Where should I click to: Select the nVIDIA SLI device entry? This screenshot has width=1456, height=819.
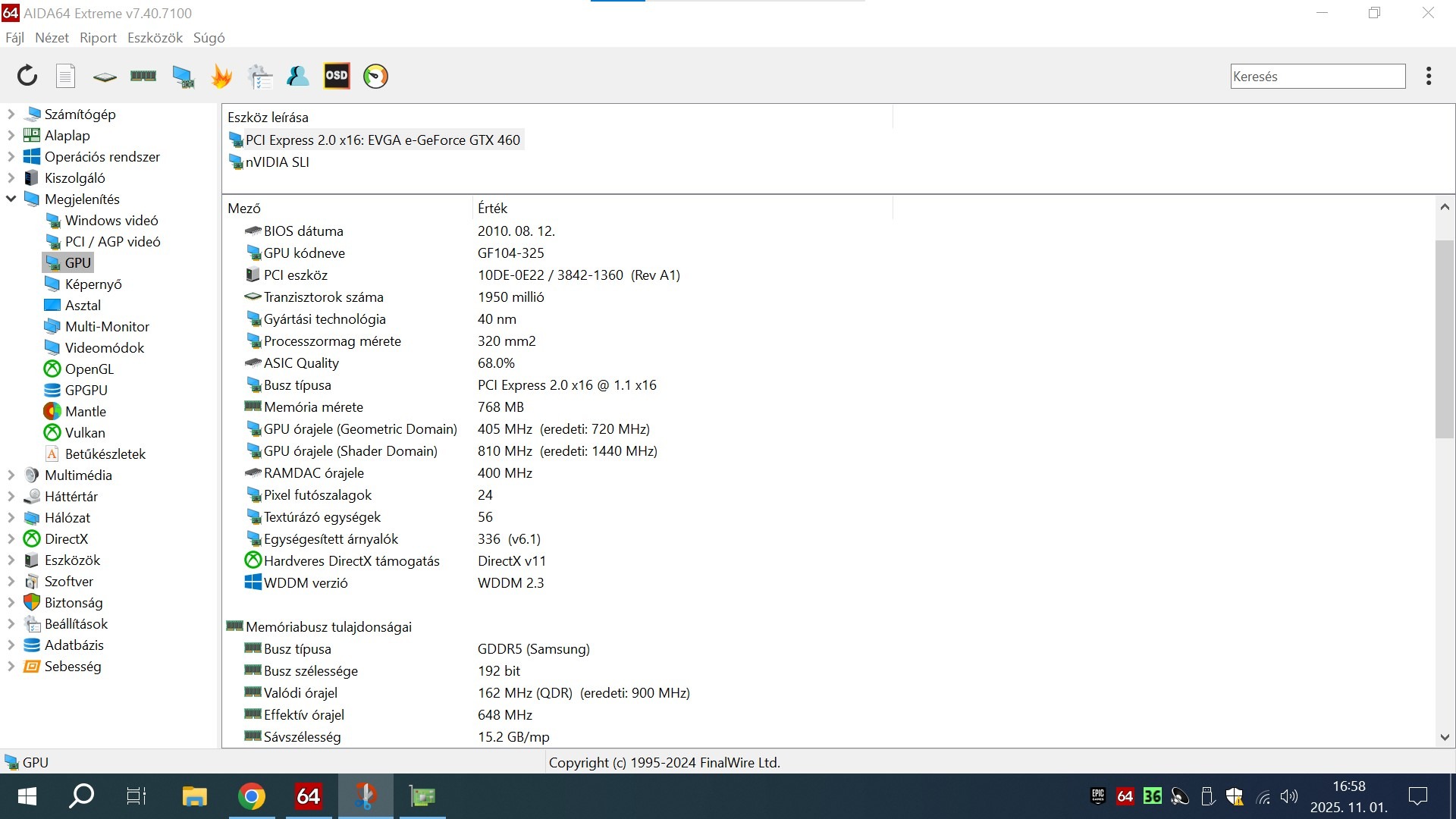[x=277, y=162]
